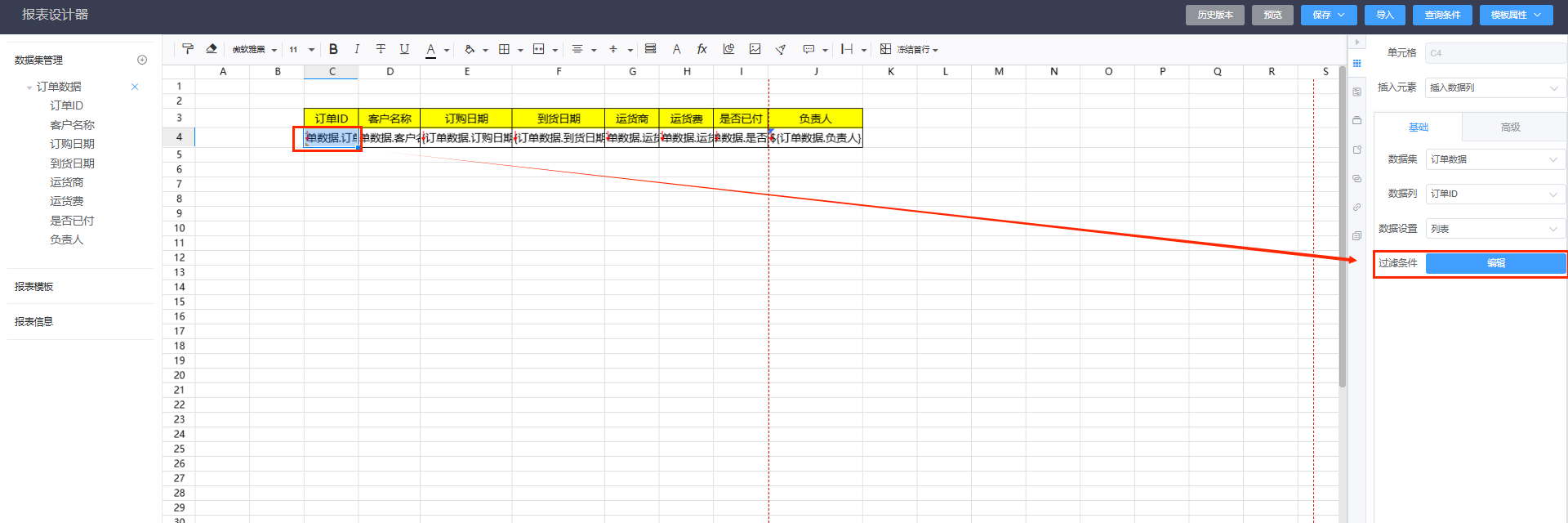Click the 编辑 filter condition button
This screenshot has width=1568, height=523.
[1495, 263]
